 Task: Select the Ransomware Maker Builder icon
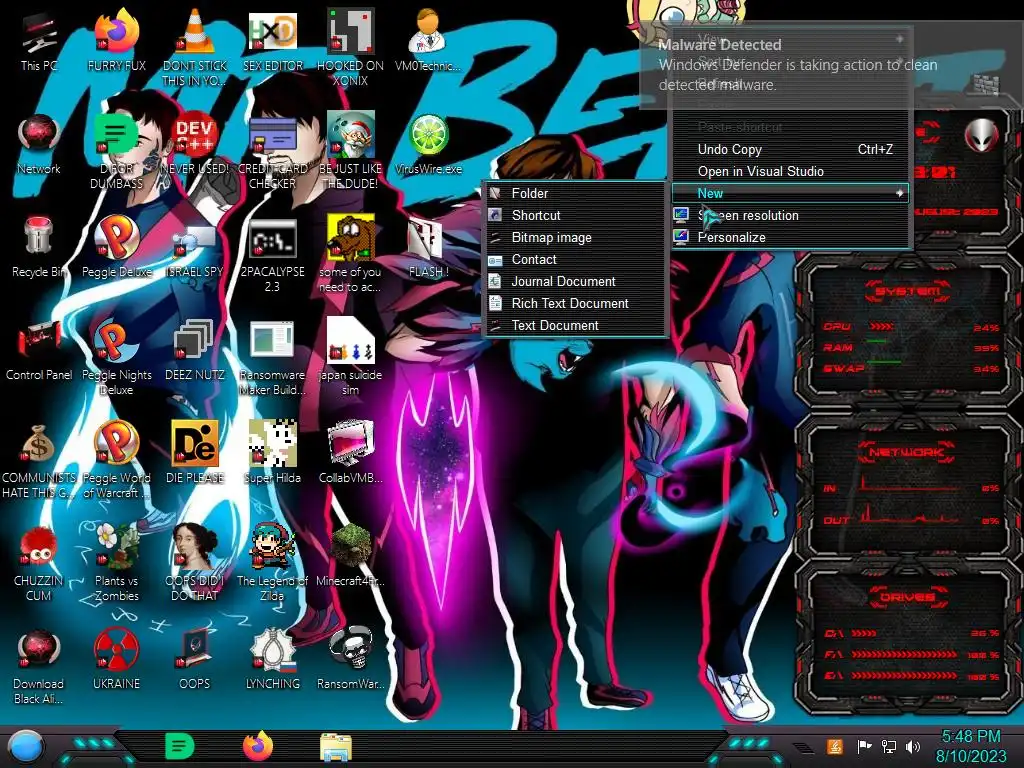(272, 358)
